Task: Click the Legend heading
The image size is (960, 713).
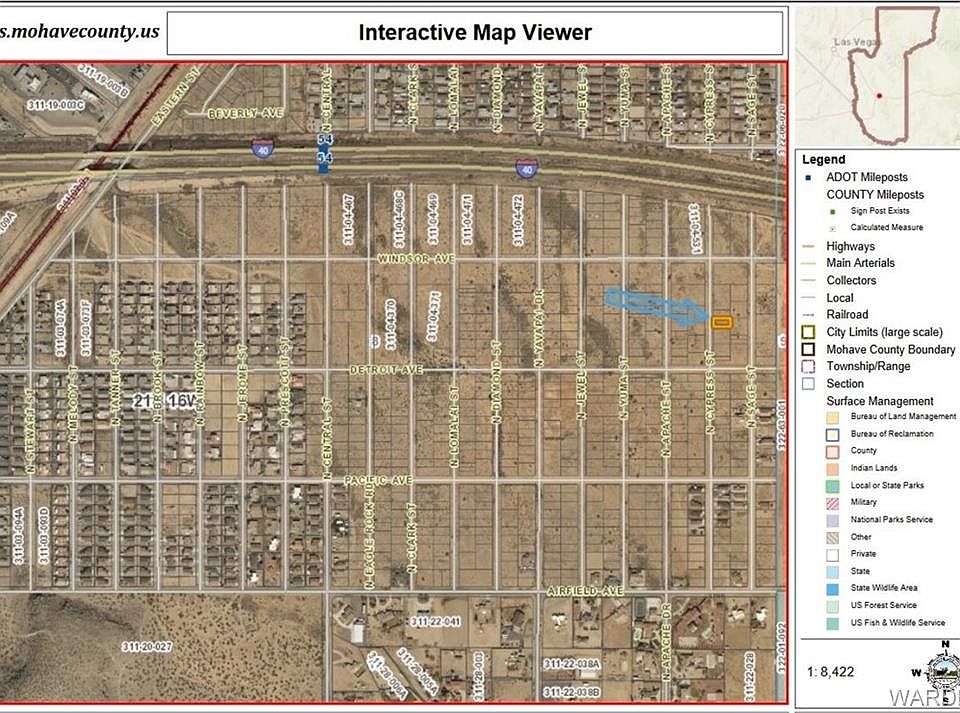Action: (823, 160)
